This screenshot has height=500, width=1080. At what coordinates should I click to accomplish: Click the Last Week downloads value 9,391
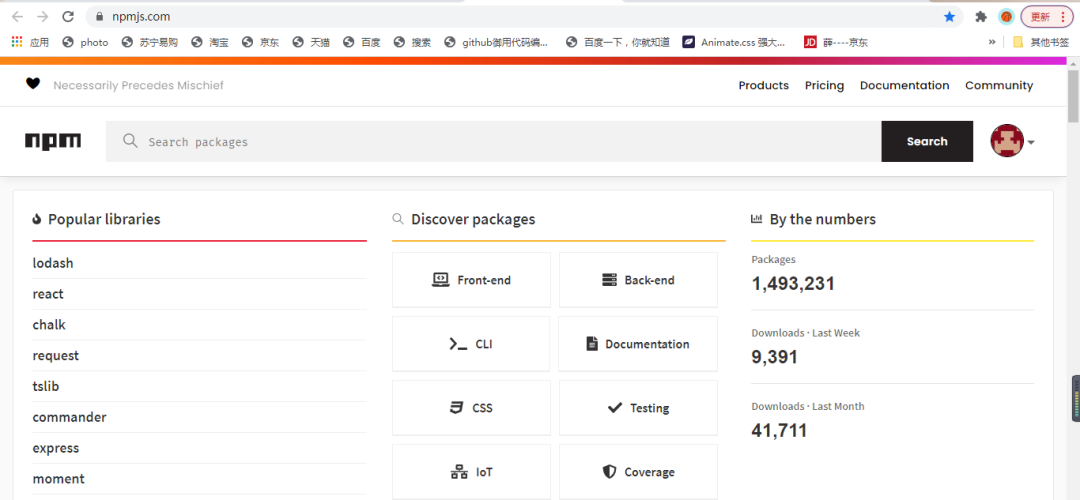coord(774,357)
